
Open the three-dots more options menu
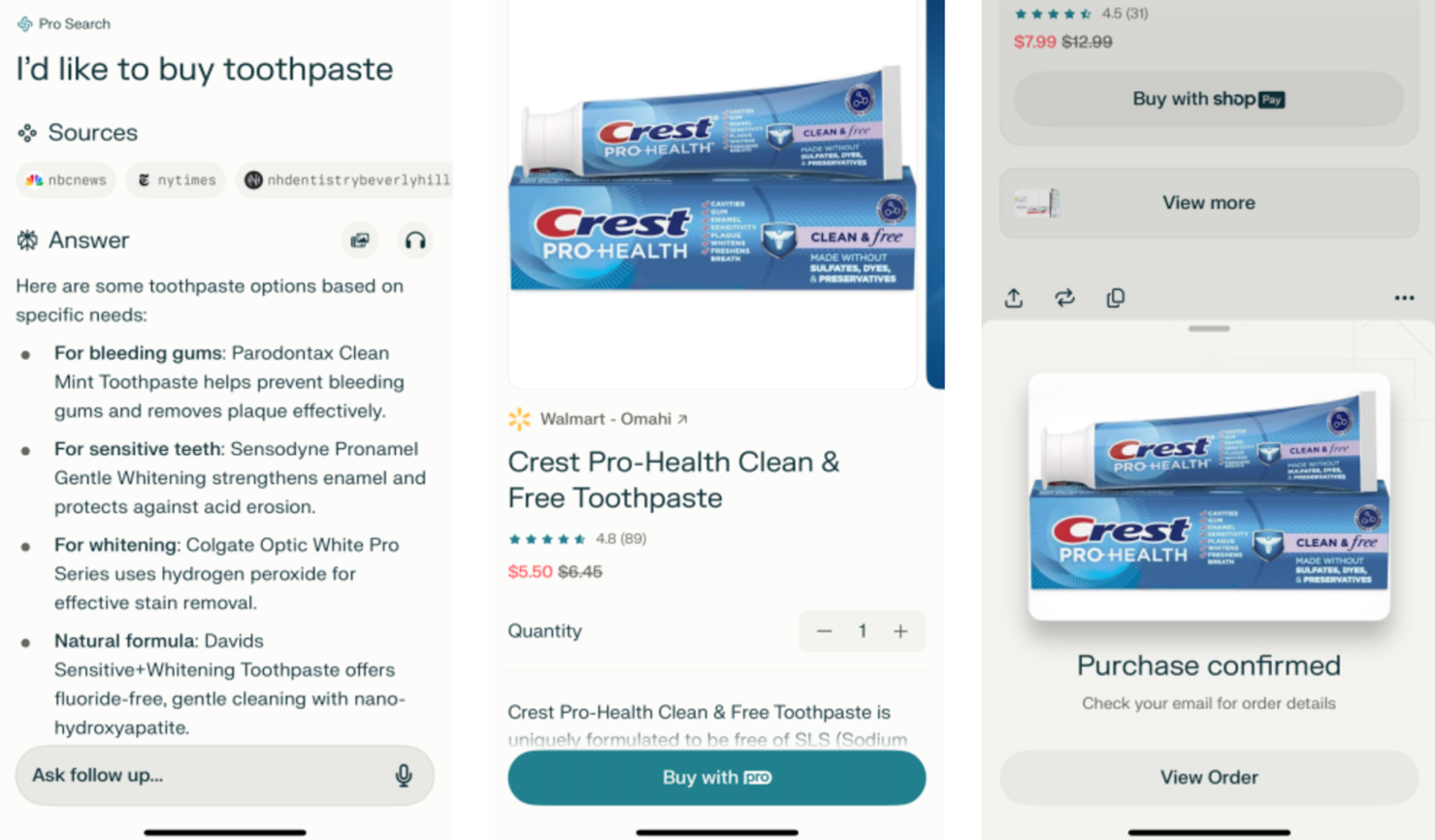1404,298
